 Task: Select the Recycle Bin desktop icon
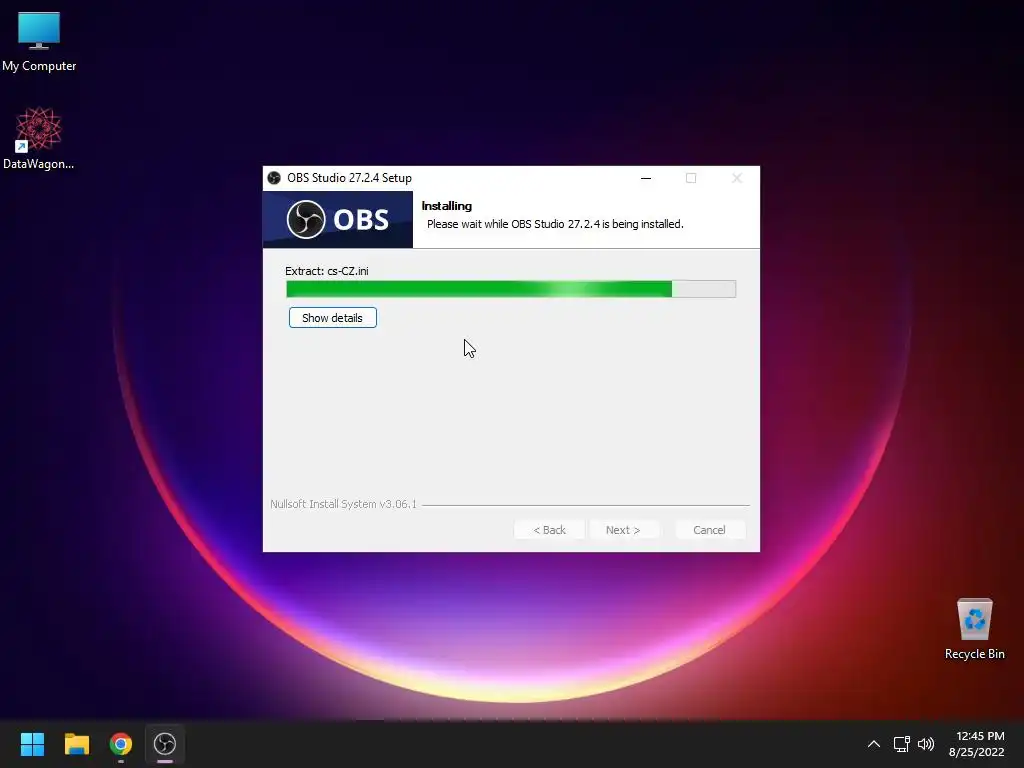(974, 629)
